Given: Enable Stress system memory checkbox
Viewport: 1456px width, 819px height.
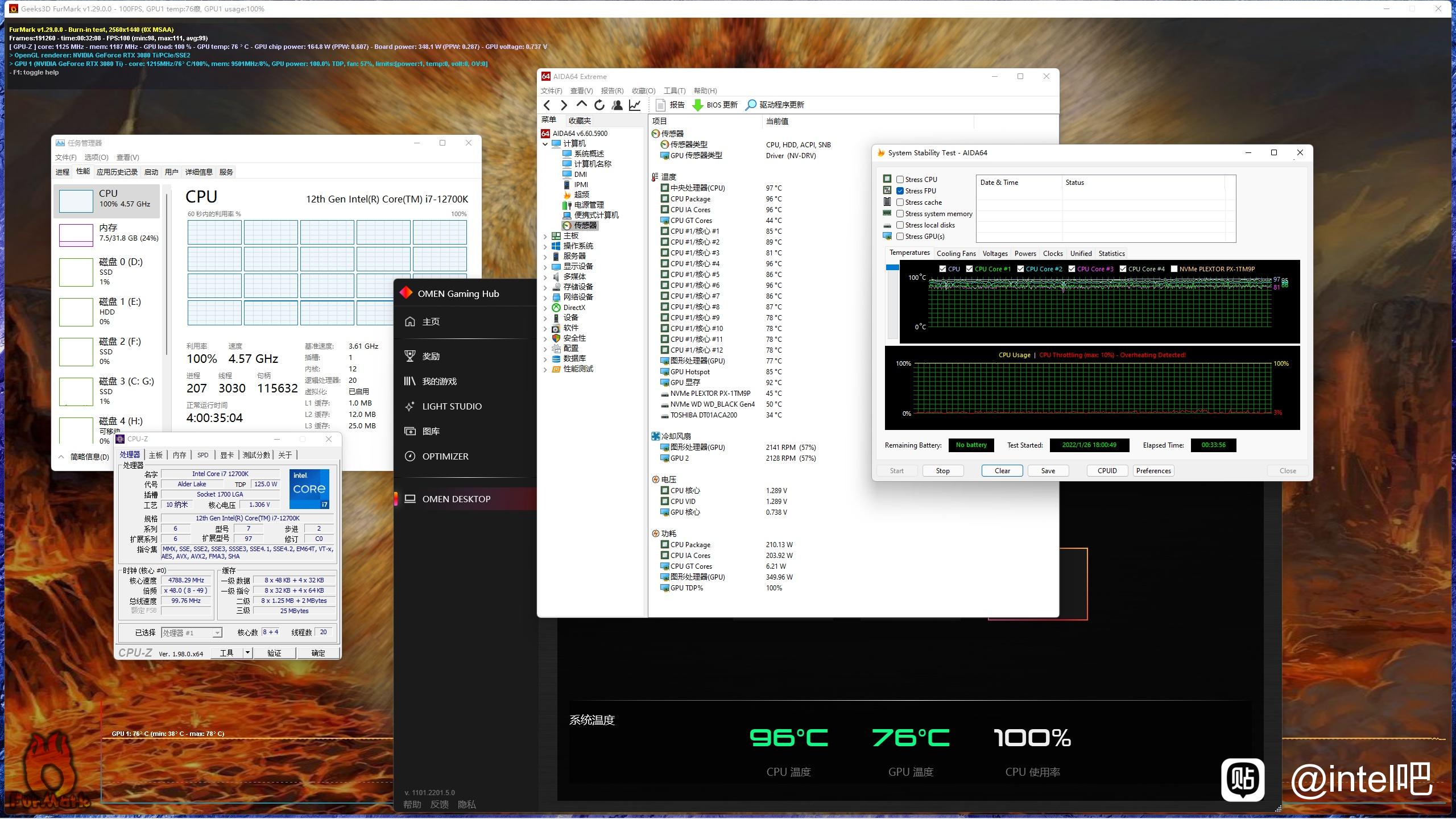Looking at the screenshot, I should tap(900, 213).
